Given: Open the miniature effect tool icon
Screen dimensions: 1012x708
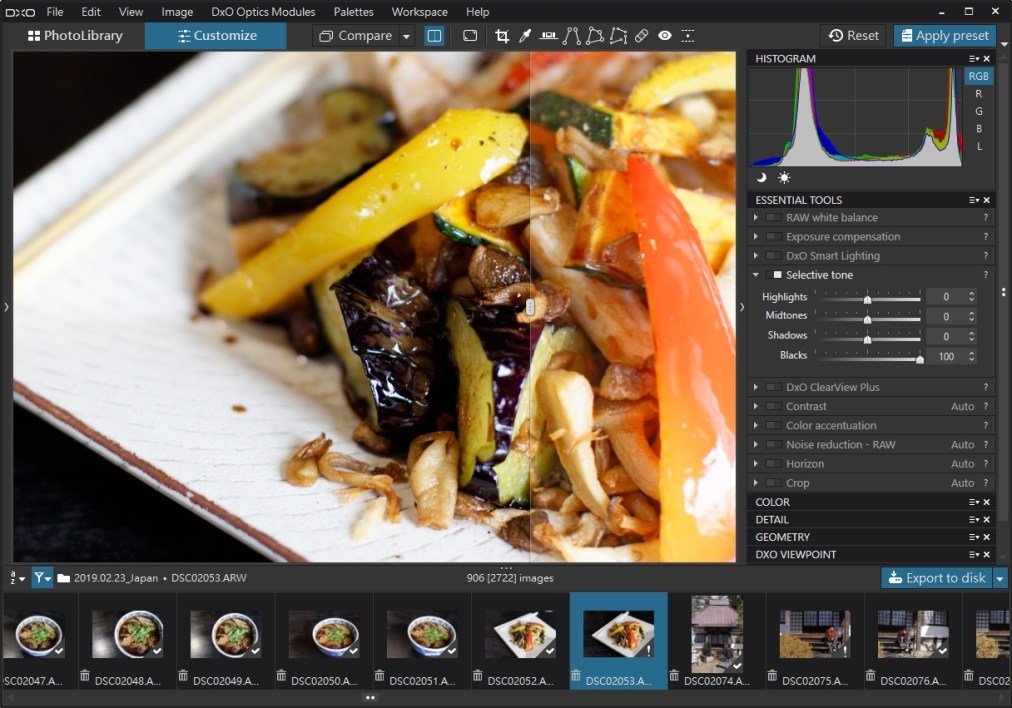Looking at the screenshot, I should [688, 36].
